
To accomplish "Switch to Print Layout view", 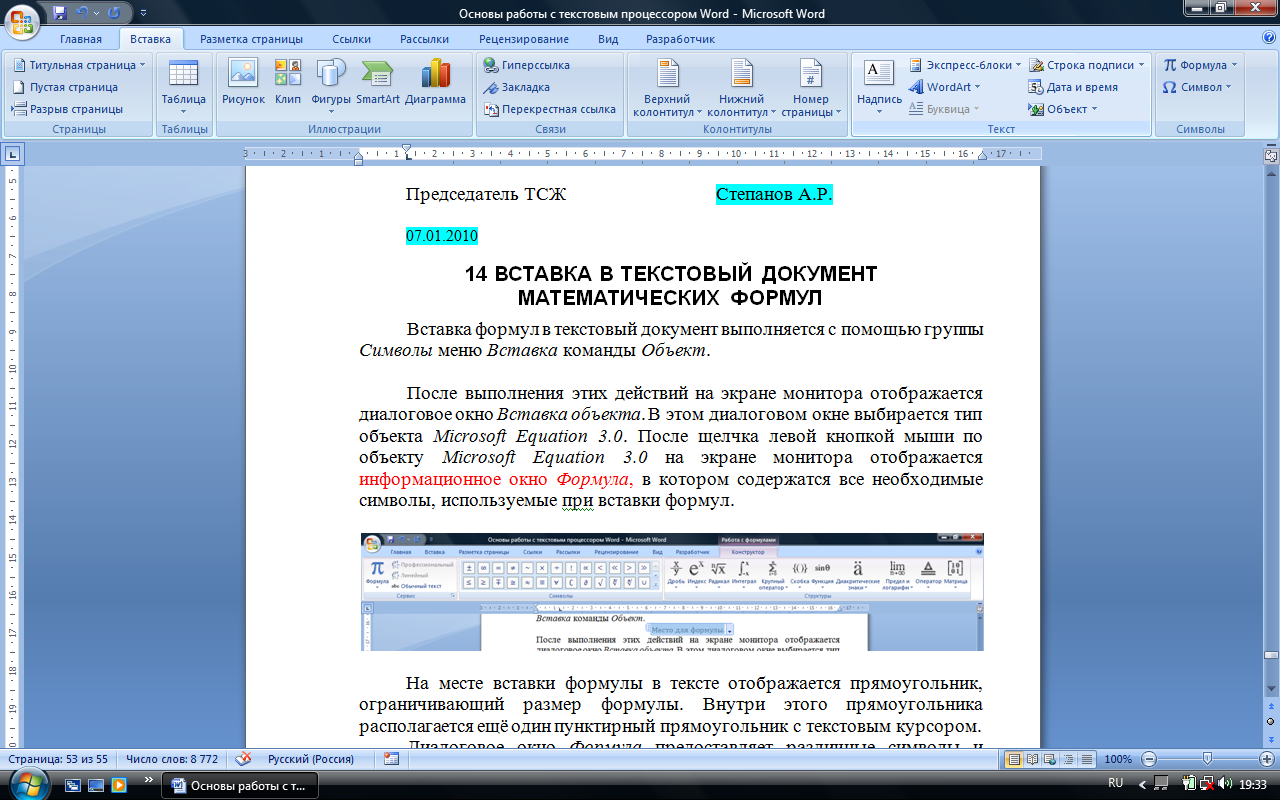I will click(x=1014, y=759).
